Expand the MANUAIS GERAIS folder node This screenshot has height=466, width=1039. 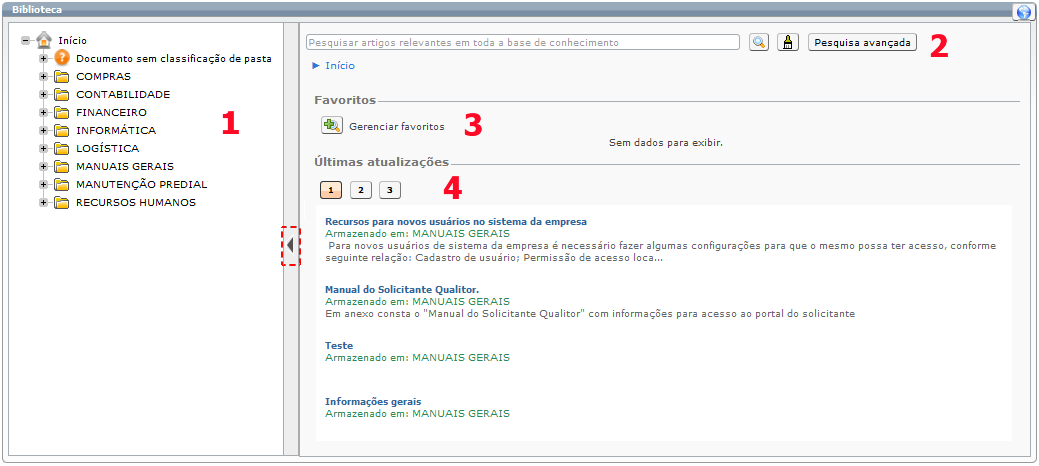[44, 166]
